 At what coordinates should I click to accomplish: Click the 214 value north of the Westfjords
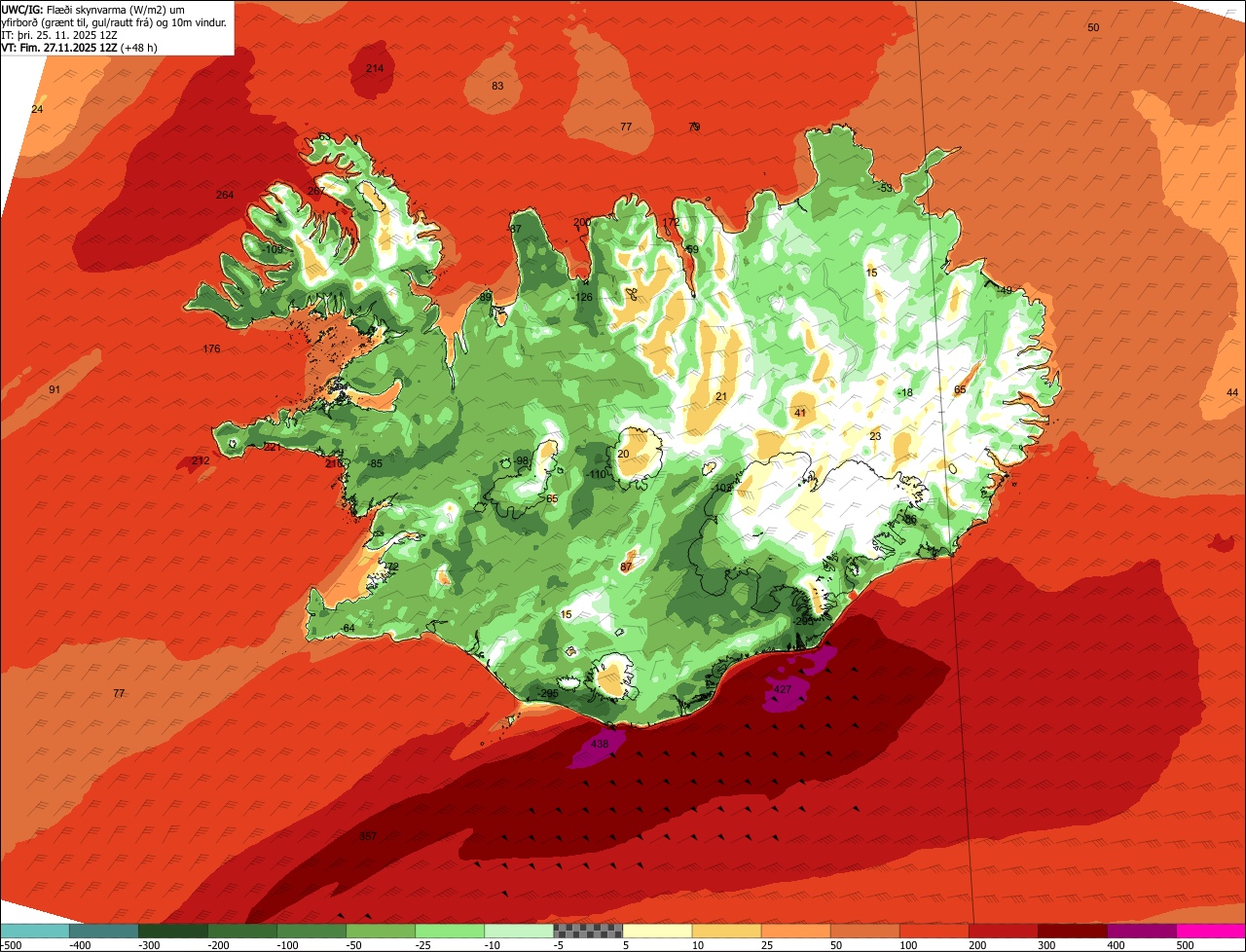[x=374, y=68]
